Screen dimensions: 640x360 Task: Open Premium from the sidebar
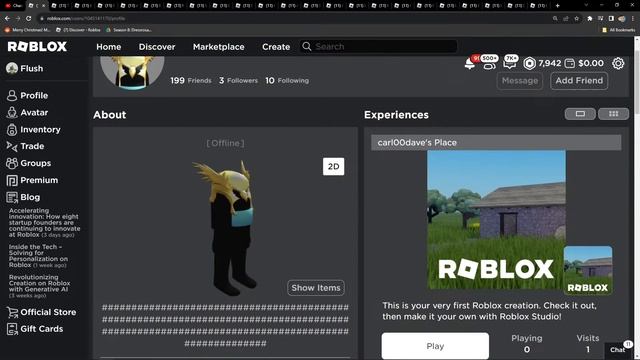32,180
